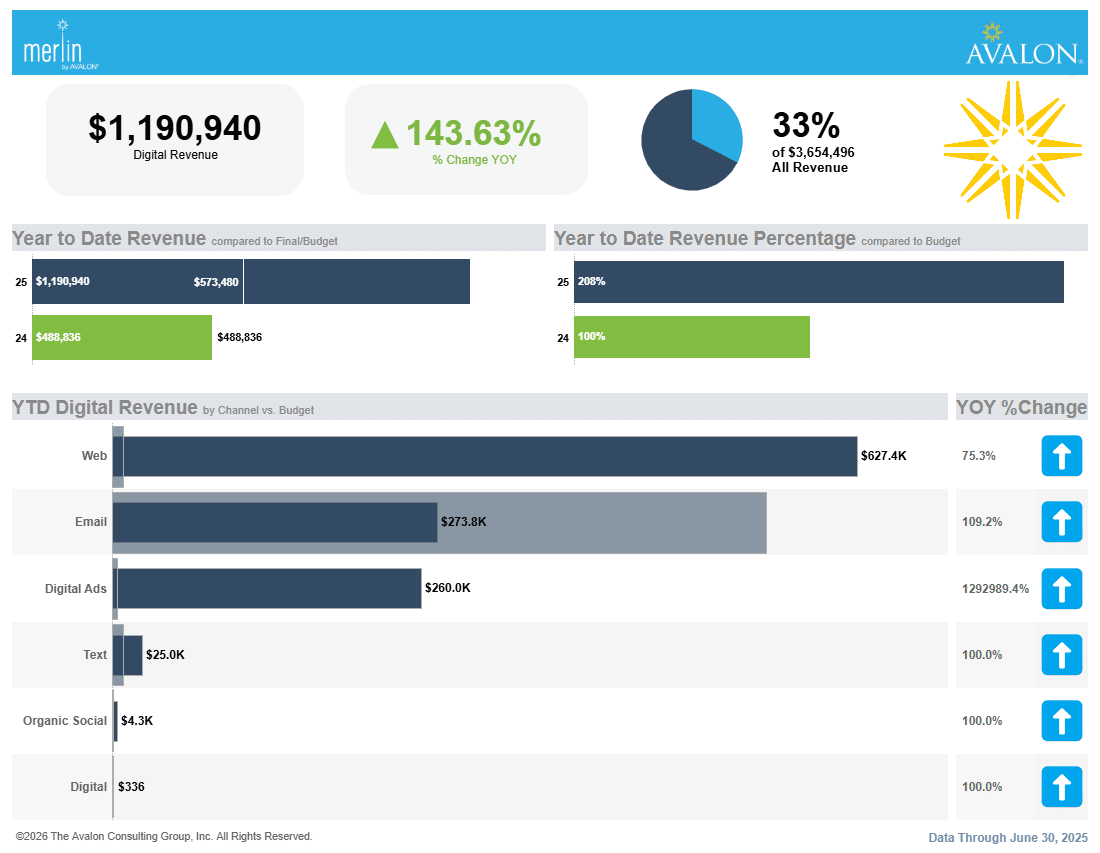Click the $488,836 label beside the green bar

[x=239, y=337]
